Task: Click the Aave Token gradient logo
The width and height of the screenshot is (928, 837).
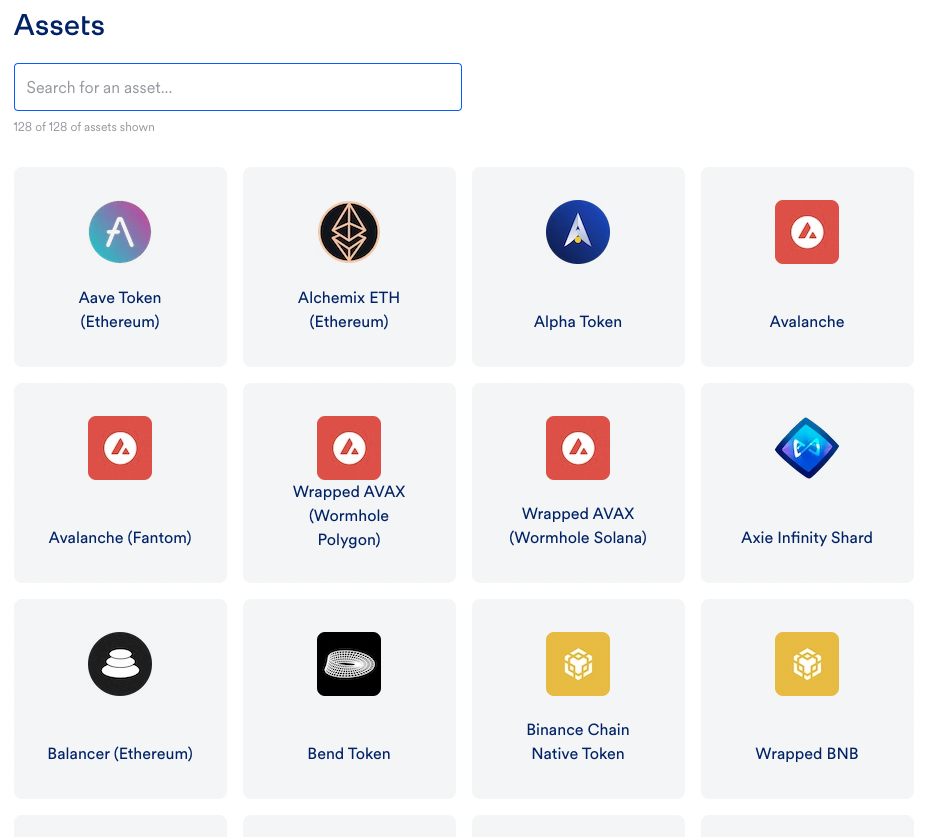Action: coord(120,232)
